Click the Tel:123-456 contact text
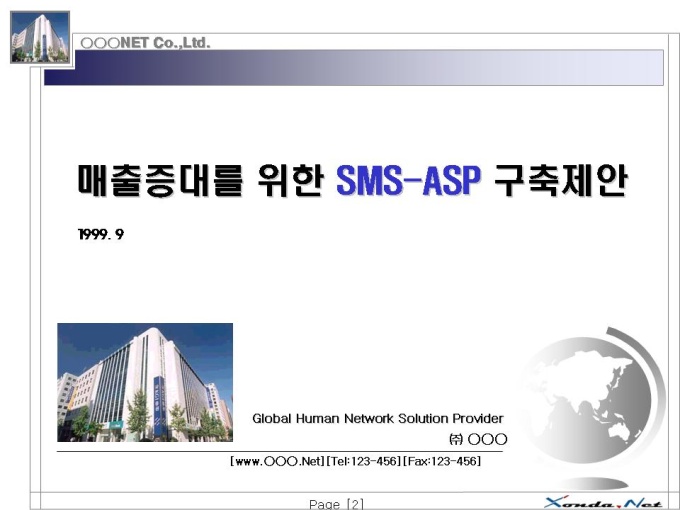 (363, 461)
